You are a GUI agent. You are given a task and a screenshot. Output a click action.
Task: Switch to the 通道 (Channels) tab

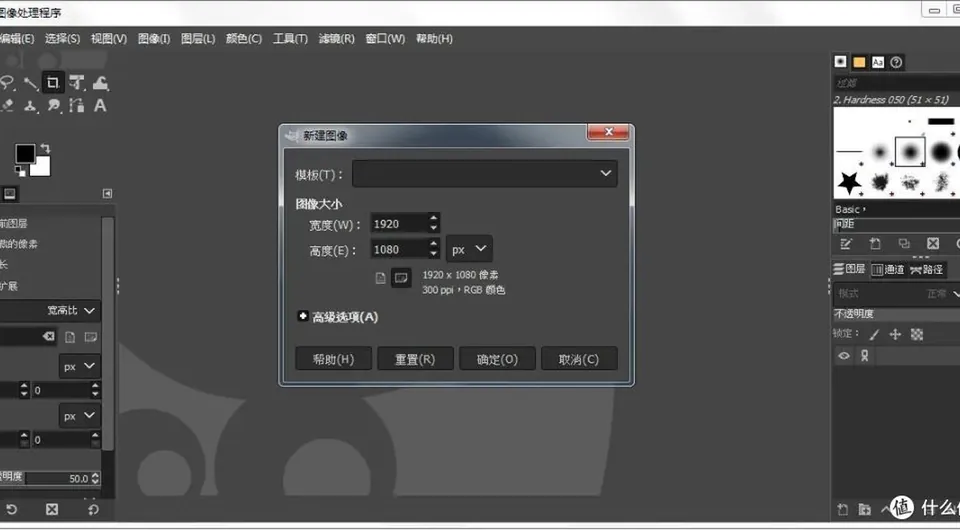tap(888, 269)
